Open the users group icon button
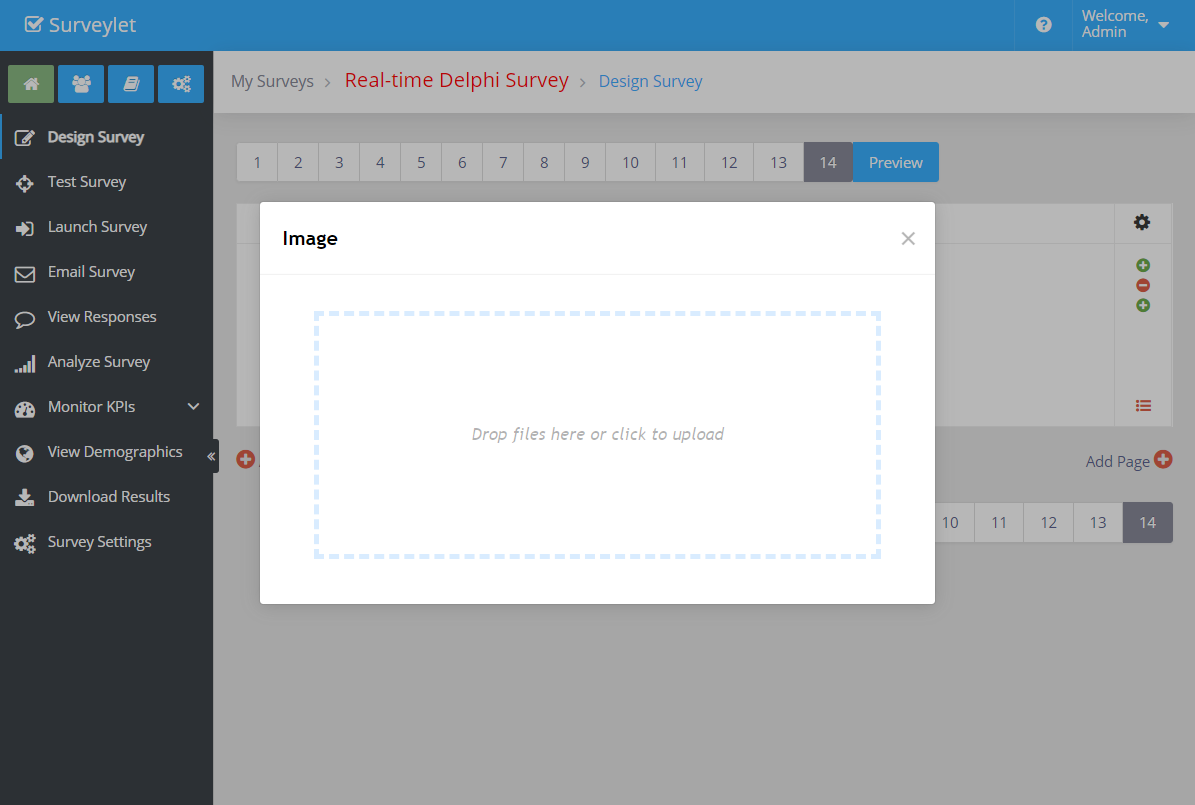 81,84
